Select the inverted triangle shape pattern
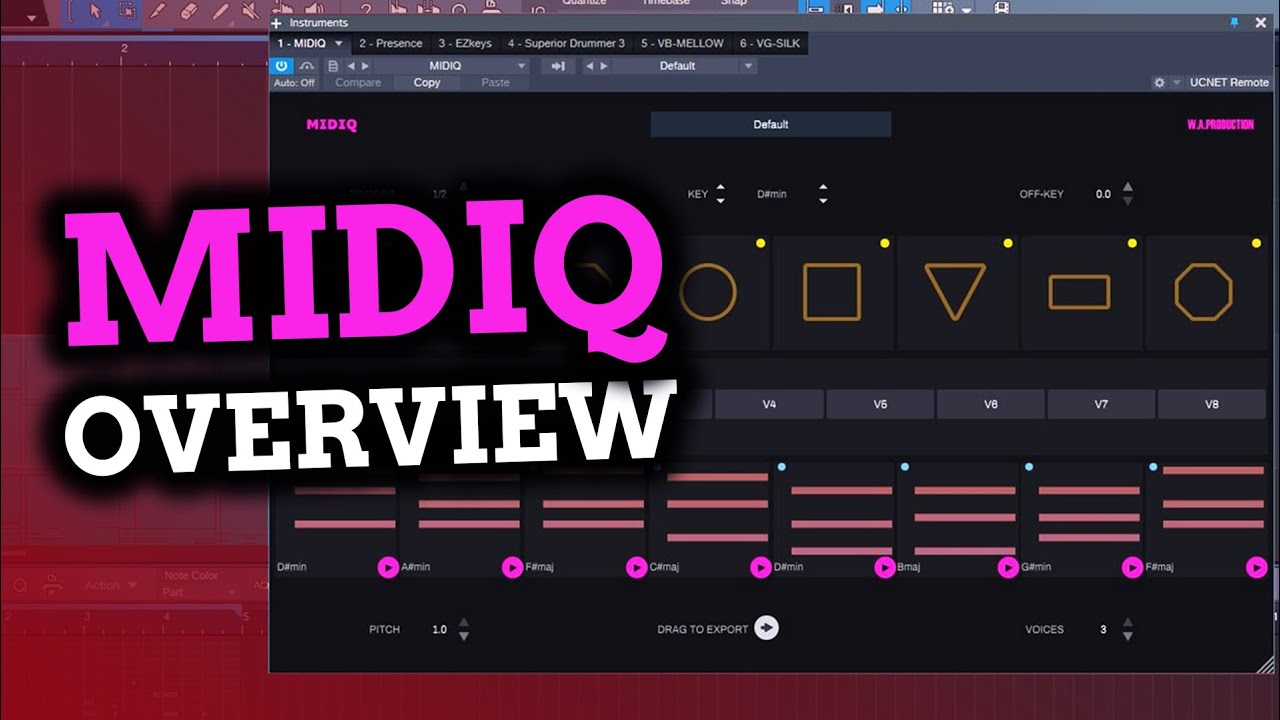 [956, 292]
